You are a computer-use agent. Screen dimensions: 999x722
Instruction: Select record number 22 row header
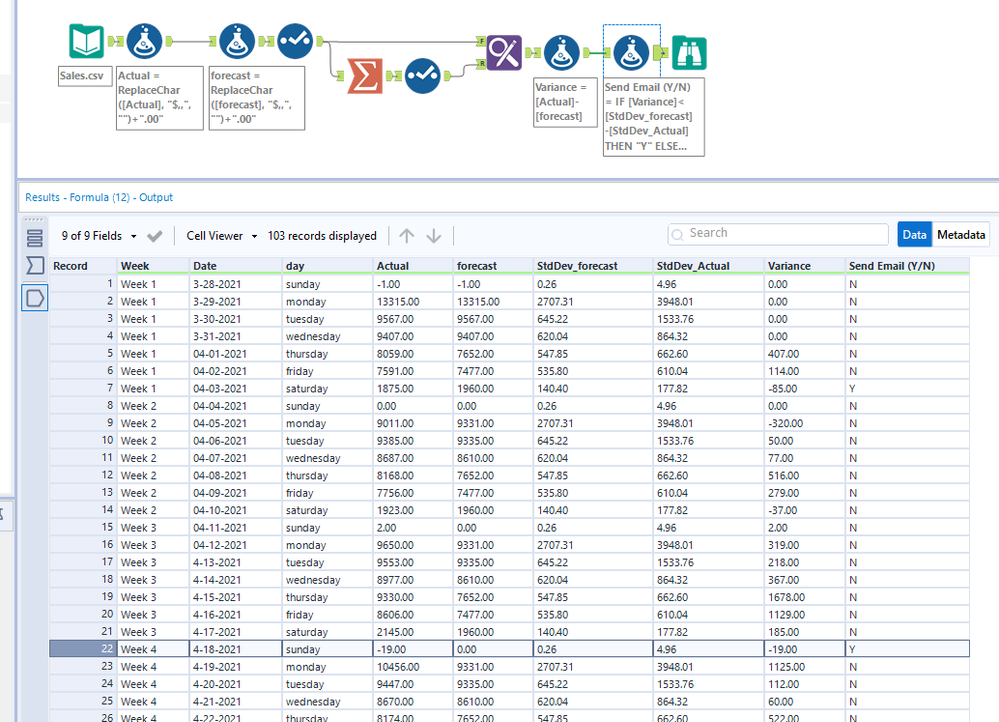coord(83,649)
